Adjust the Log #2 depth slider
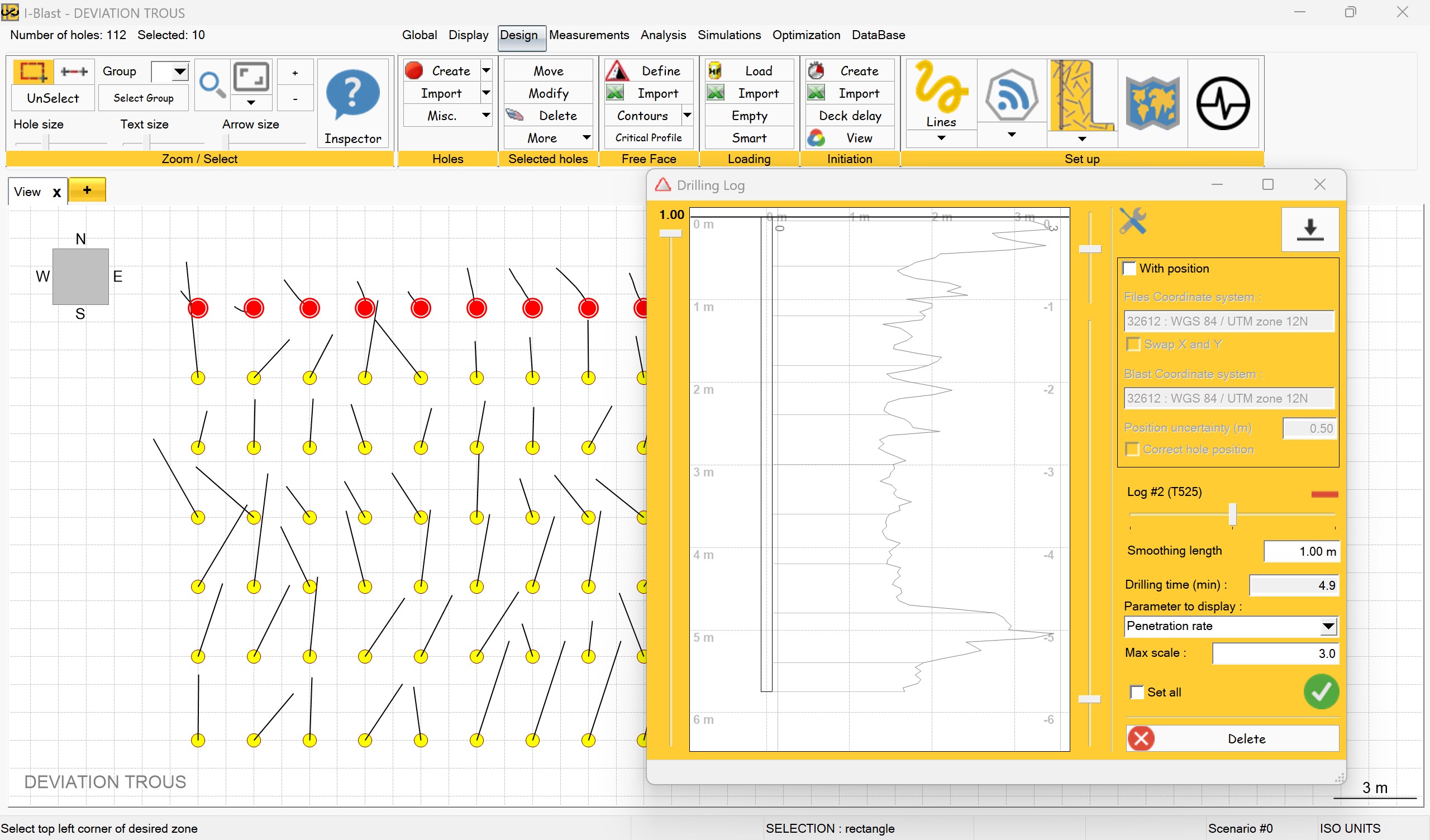Image resolution: width=1430 pixels, height=840 pixels. pos(1231,515)
